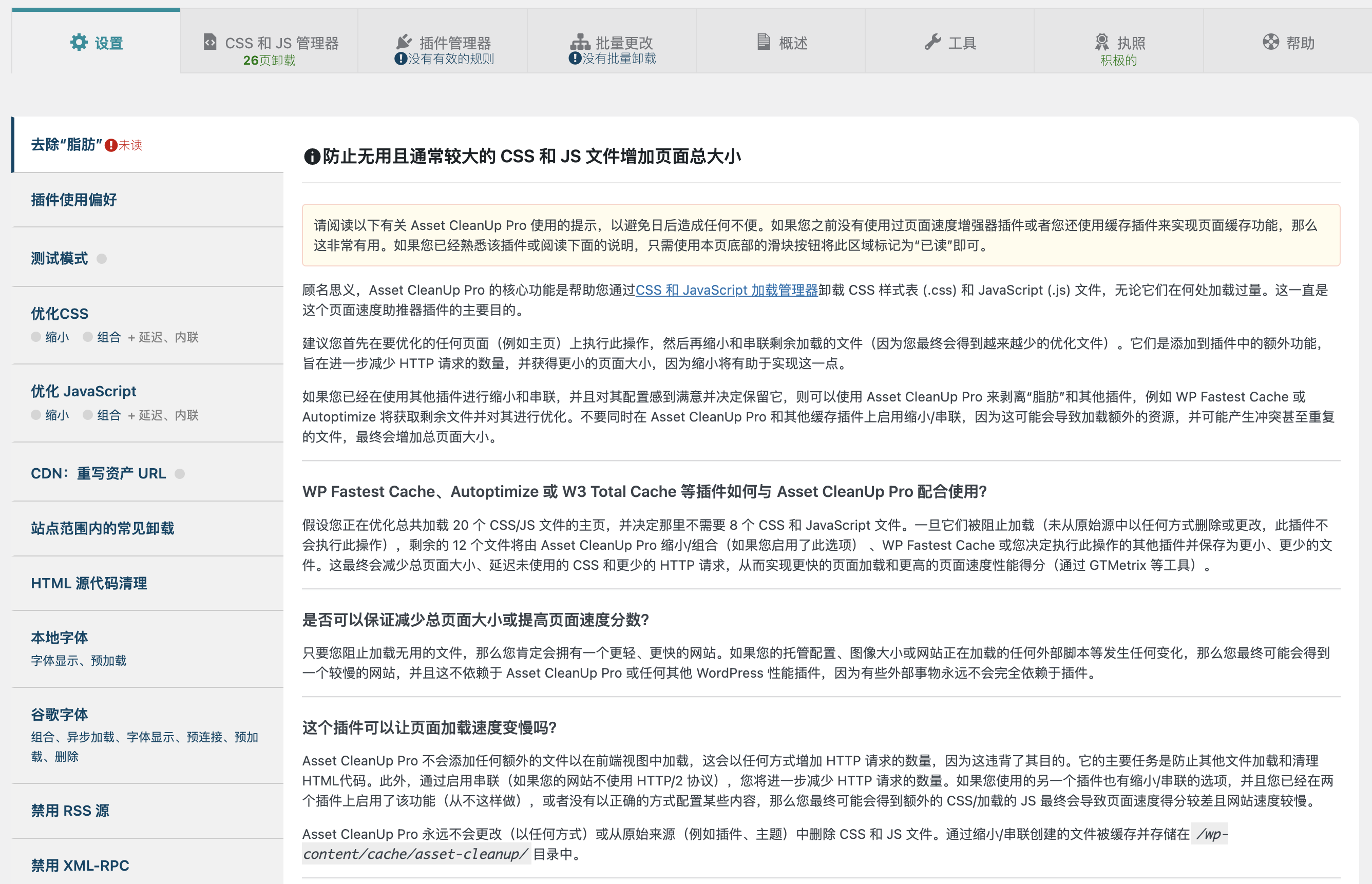Click the 缩小 status dot under 优化 JavaScript

(x=35, y=415)
